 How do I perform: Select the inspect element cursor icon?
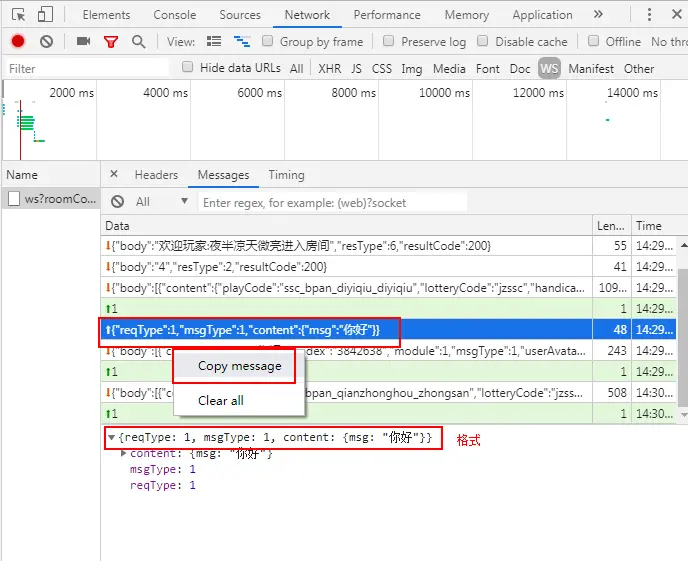[x=18, y=15]
